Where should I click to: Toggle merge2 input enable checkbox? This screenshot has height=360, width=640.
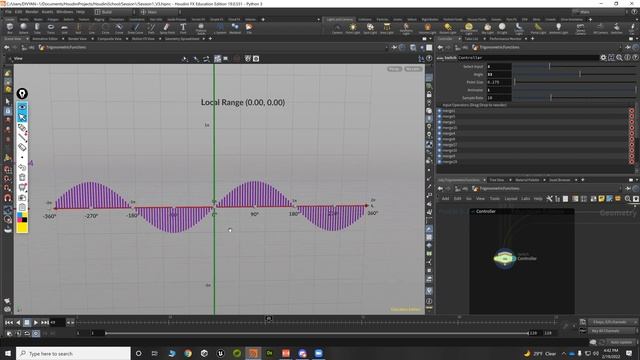click(440, 122)
